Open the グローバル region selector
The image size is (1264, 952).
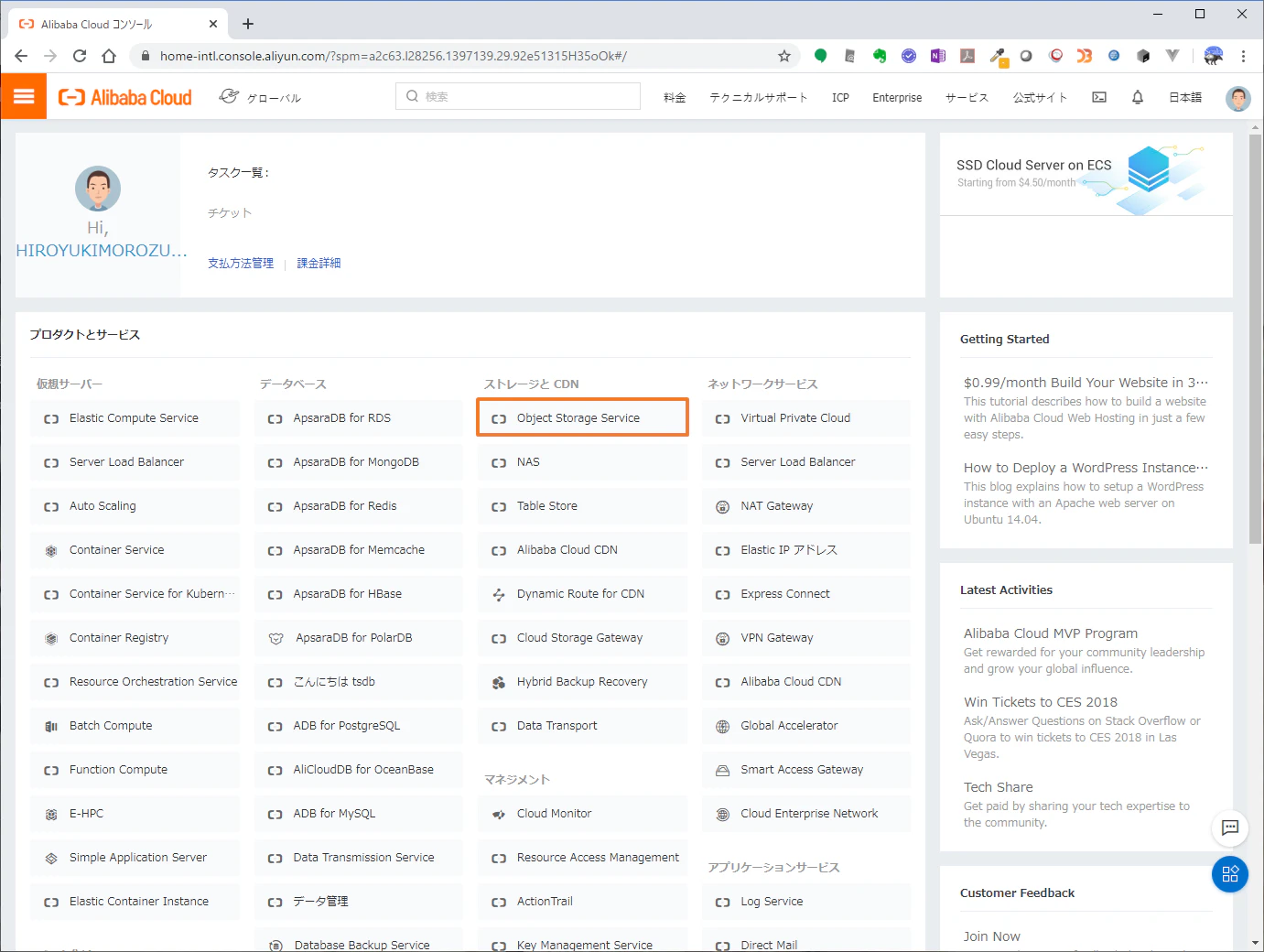[260, 97]
